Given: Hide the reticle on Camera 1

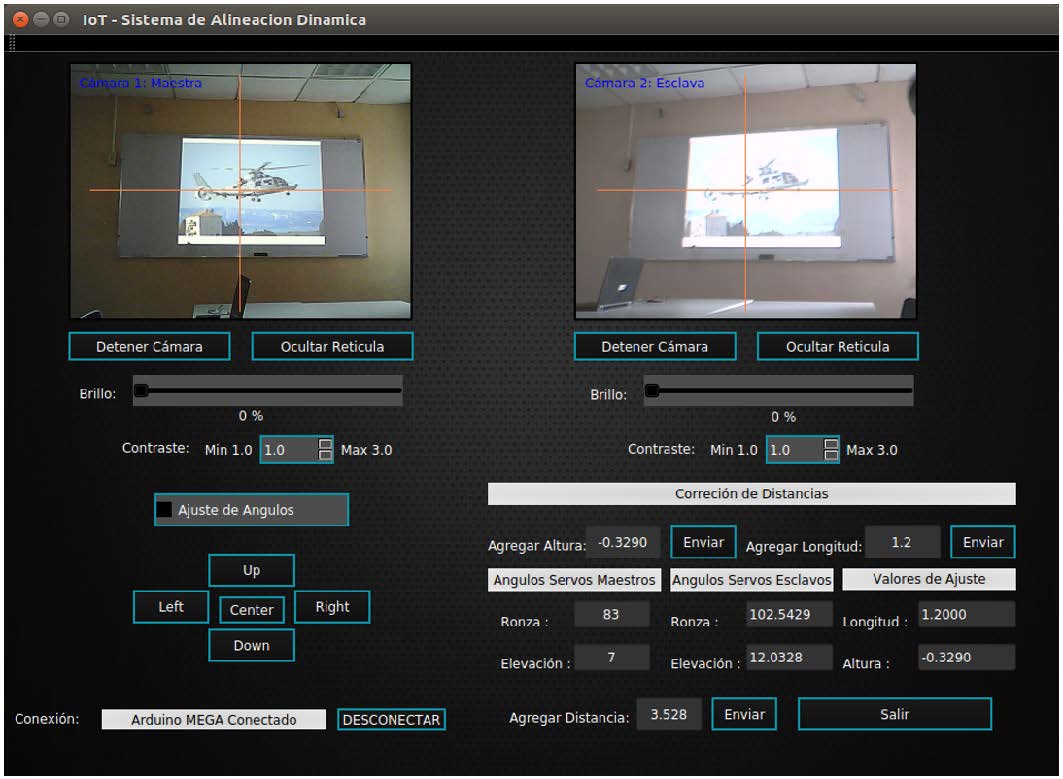Looking at the screenshot, I should (332, 347).
